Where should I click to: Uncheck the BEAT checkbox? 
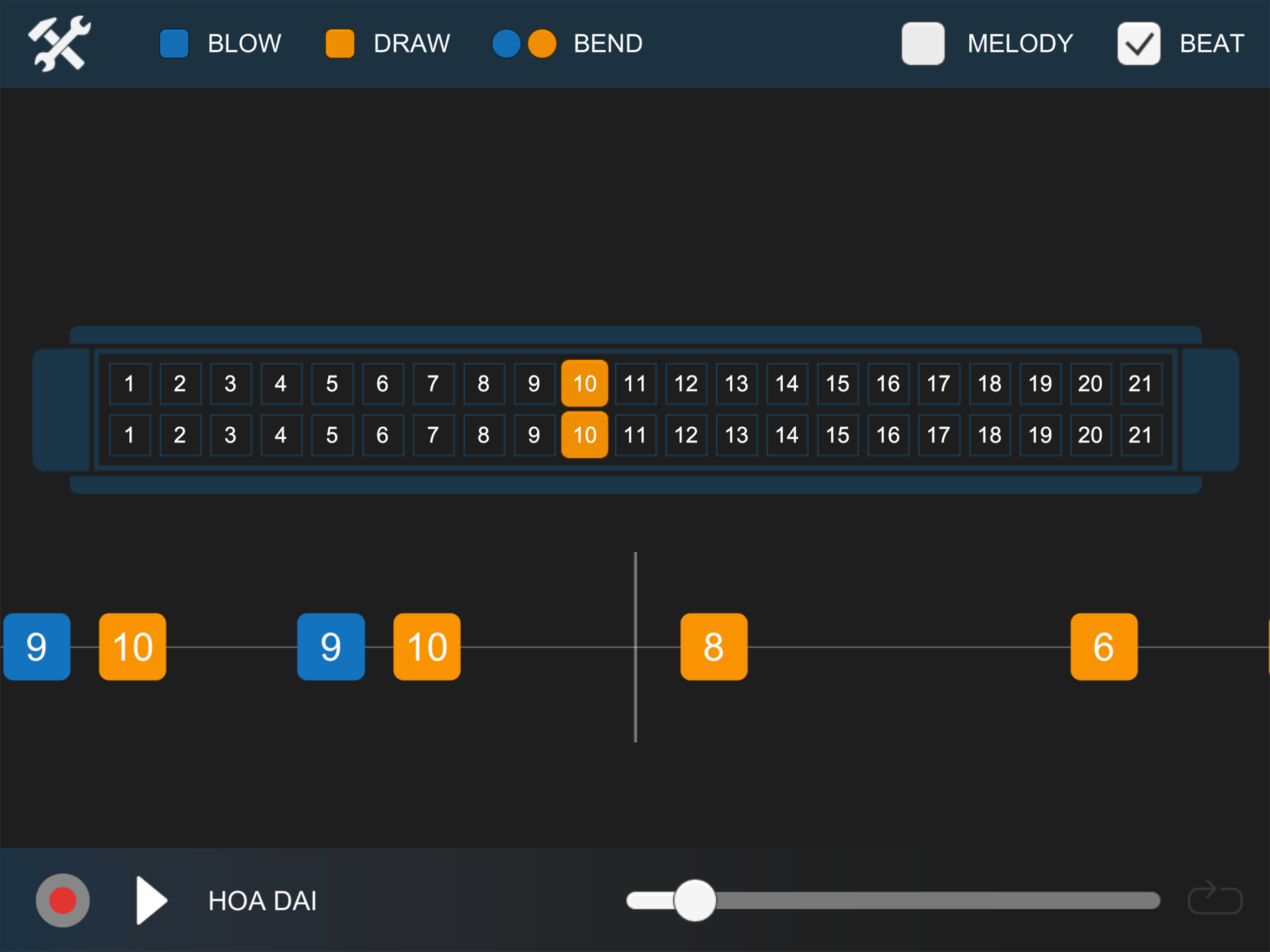(1138, 44)
